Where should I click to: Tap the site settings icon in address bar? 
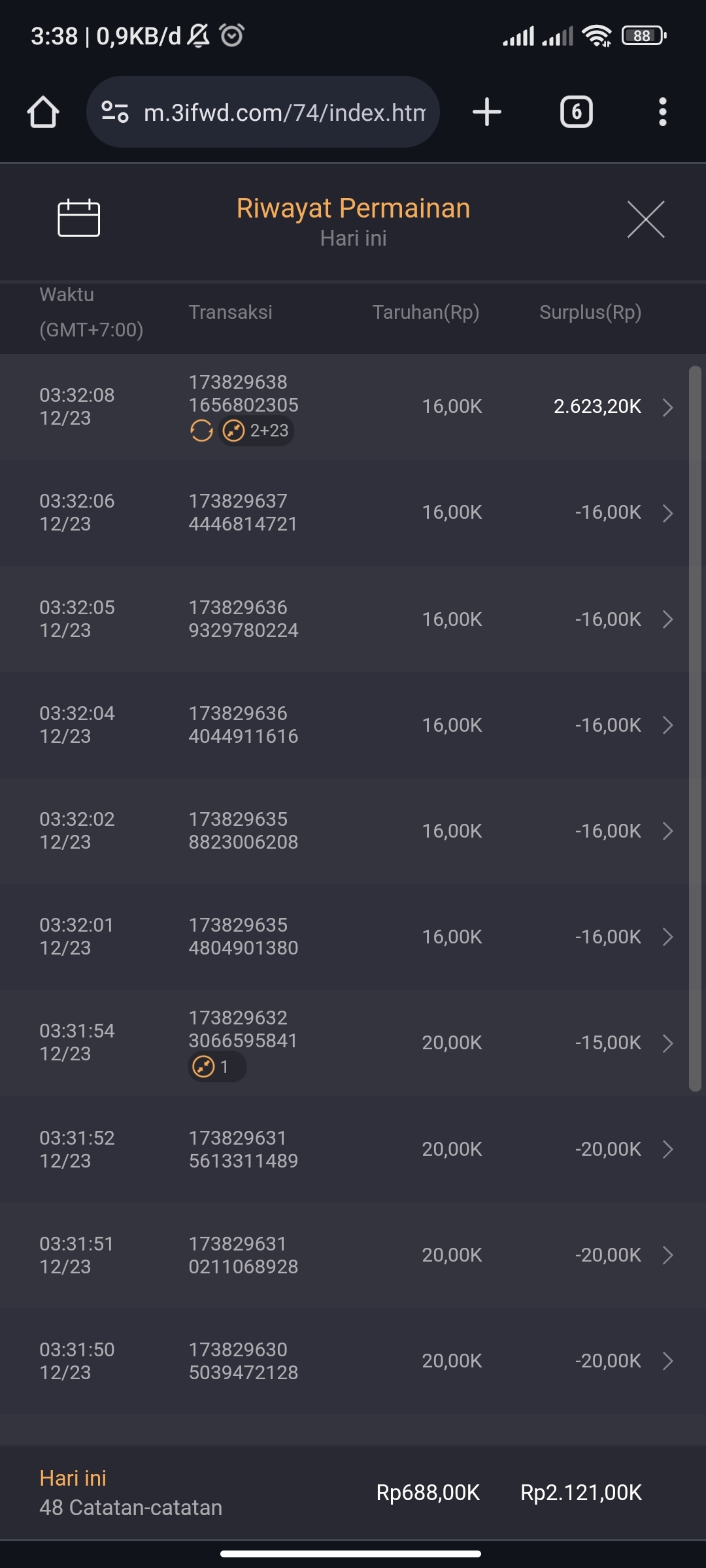[x=115, y=112]
